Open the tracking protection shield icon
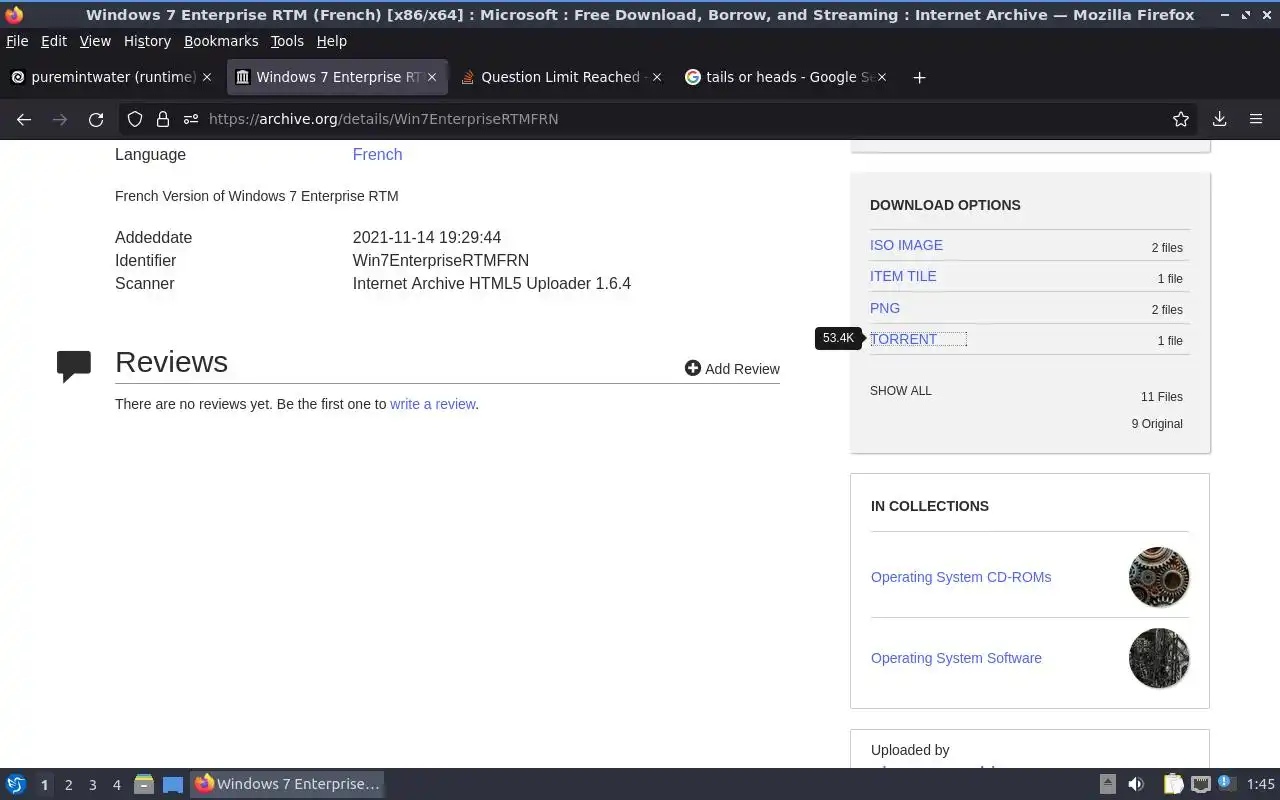 [135, 119]
